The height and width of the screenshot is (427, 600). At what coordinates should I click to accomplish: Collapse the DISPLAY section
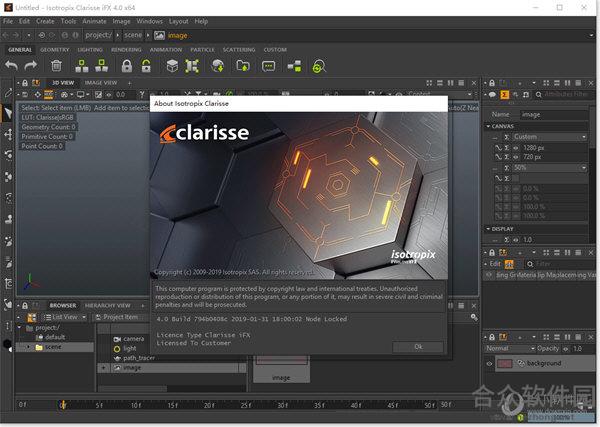[x=488, y=229]
